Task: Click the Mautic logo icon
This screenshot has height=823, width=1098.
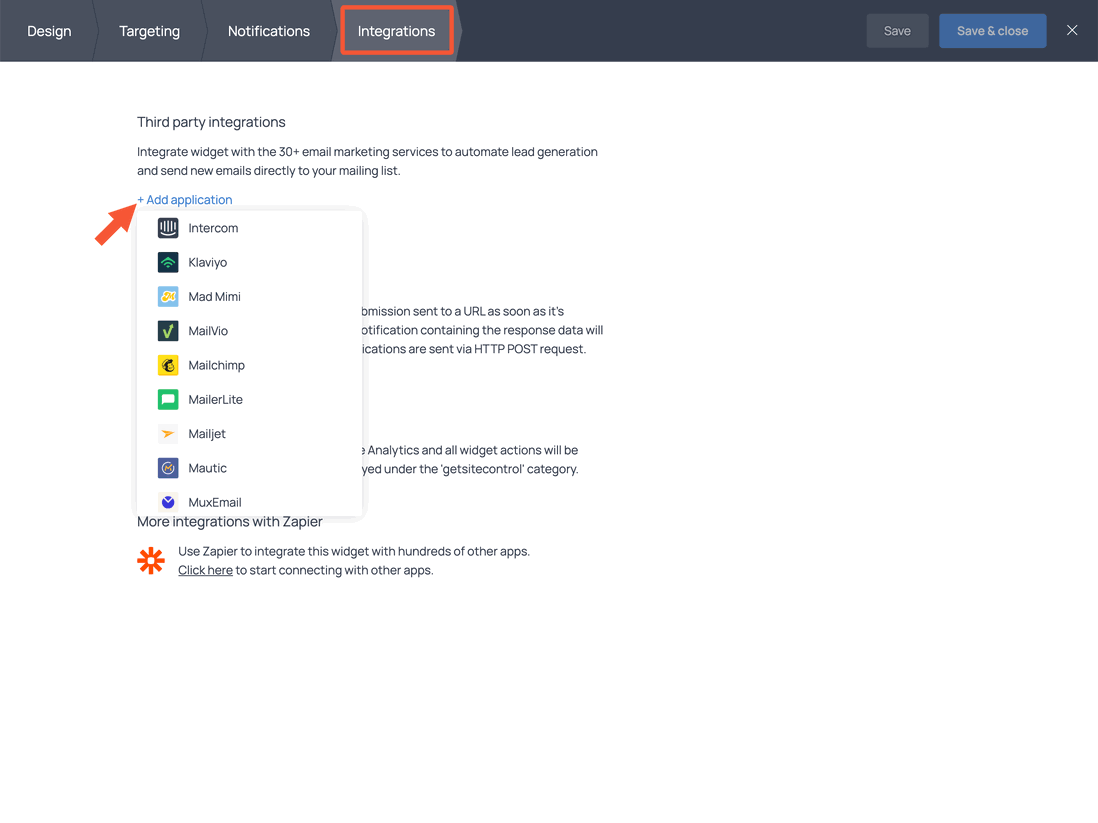Action: click(167, 467)
